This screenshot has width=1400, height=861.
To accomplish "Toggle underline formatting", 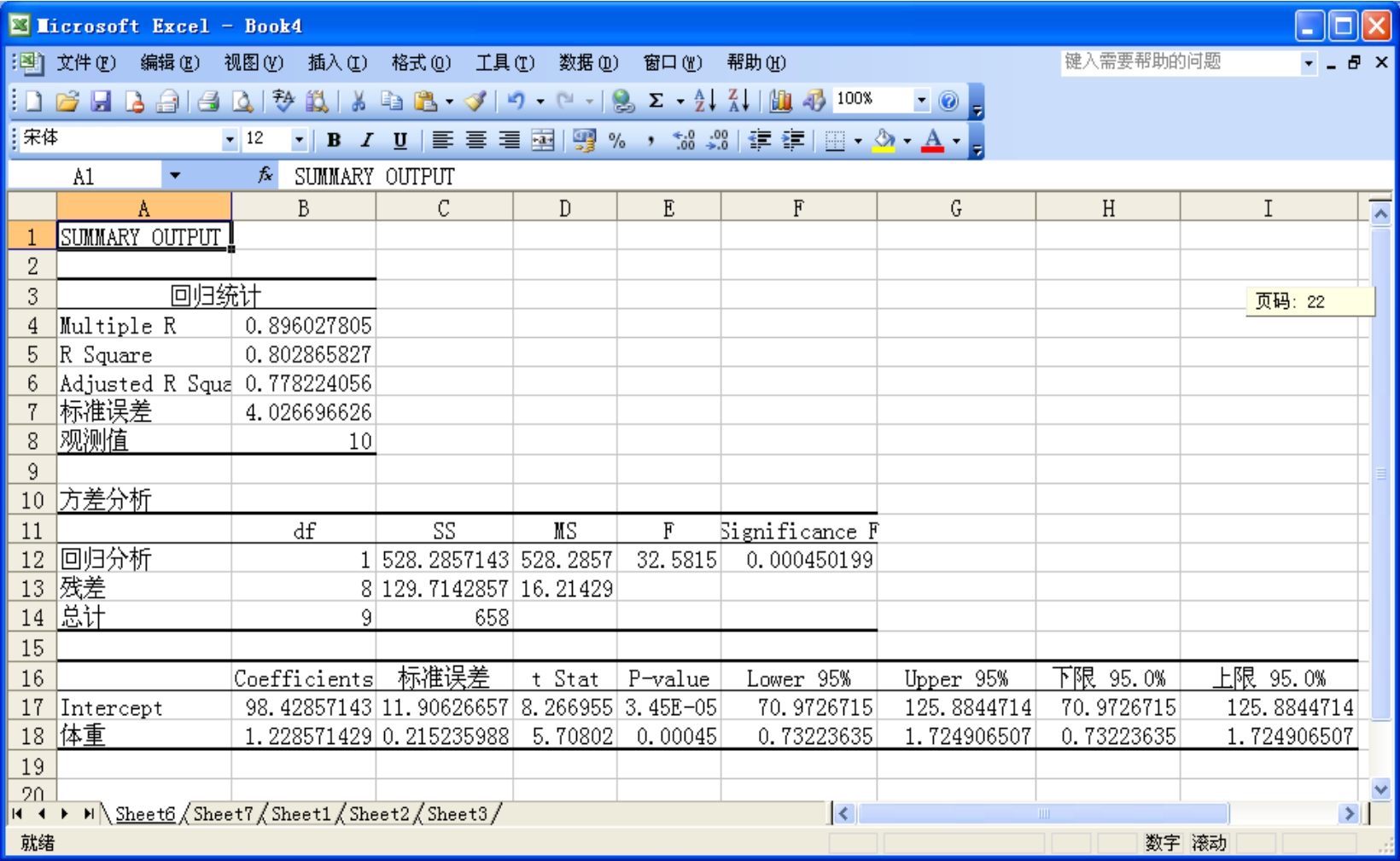I will coord(400,140).
